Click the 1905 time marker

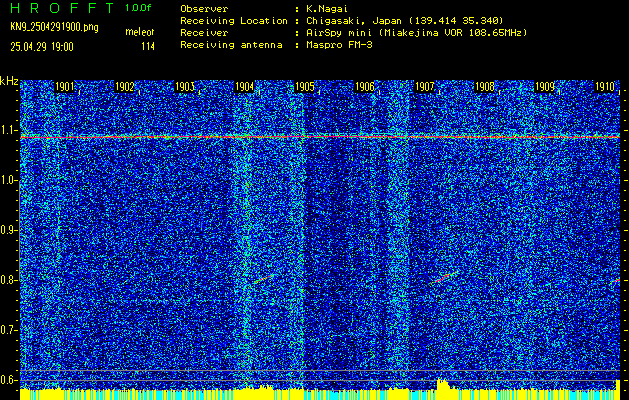click(304, 87)
